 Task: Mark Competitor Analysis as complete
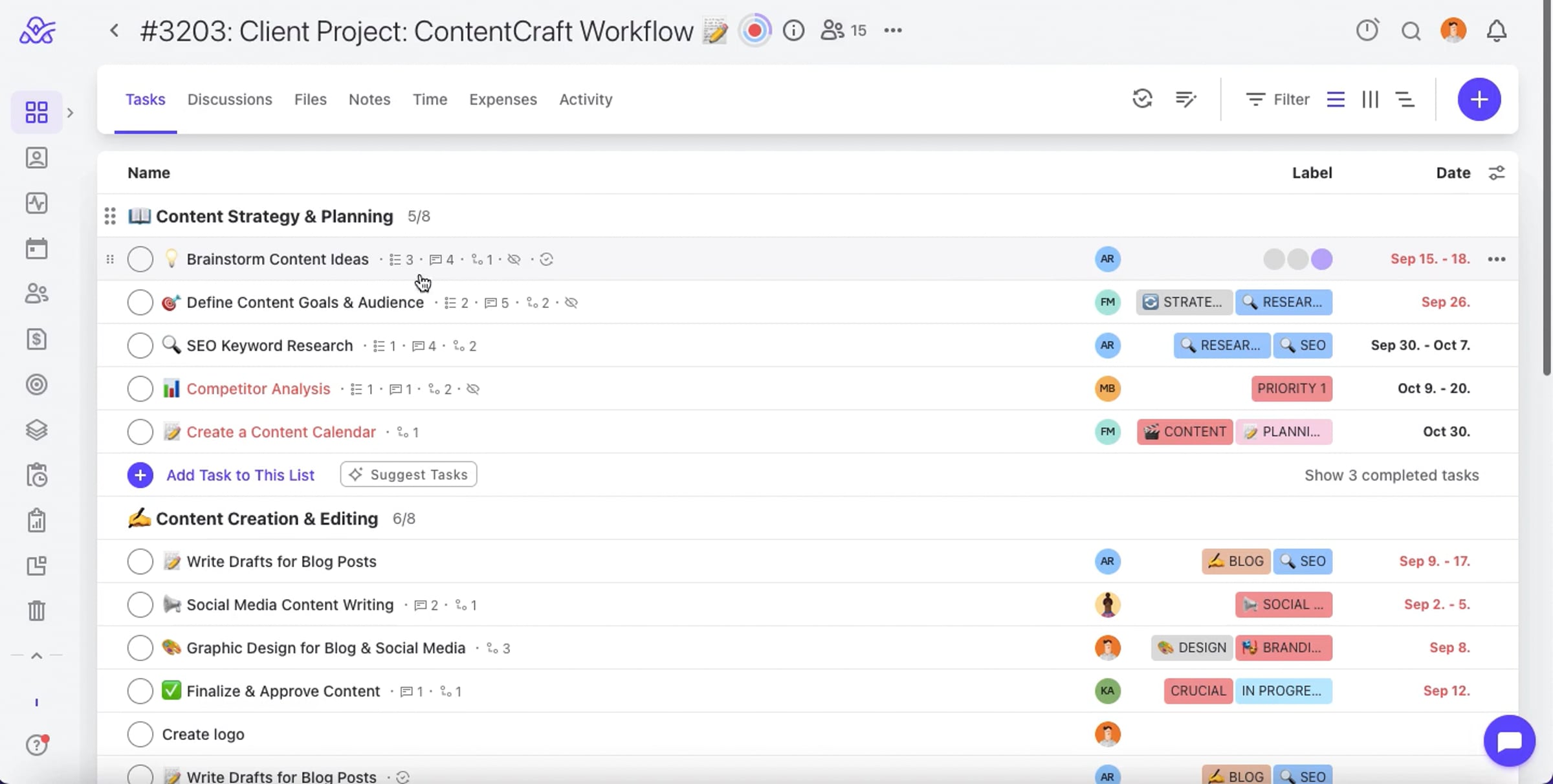[x=140, y=389]
